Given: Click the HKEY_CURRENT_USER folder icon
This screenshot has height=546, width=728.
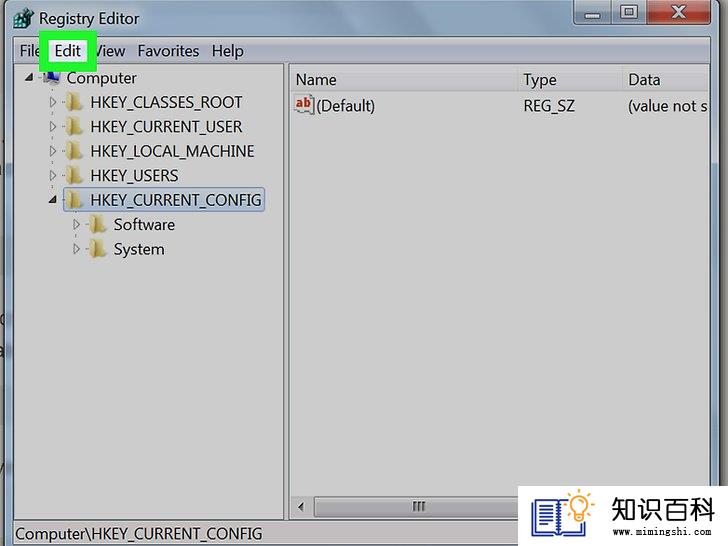Looking at the screenshot, I should 73,126.
